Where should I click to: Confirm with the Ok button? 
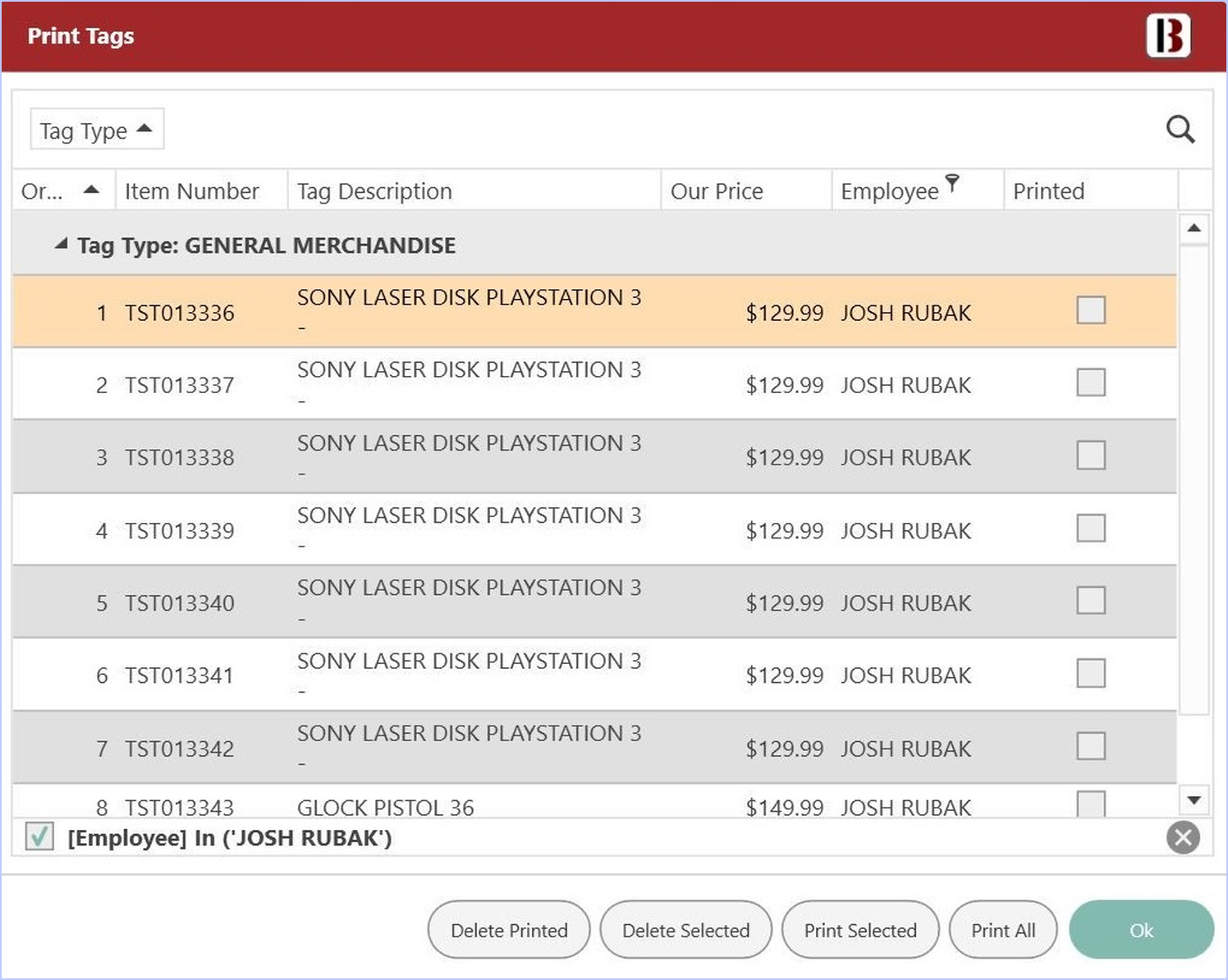coord(1141,930)
